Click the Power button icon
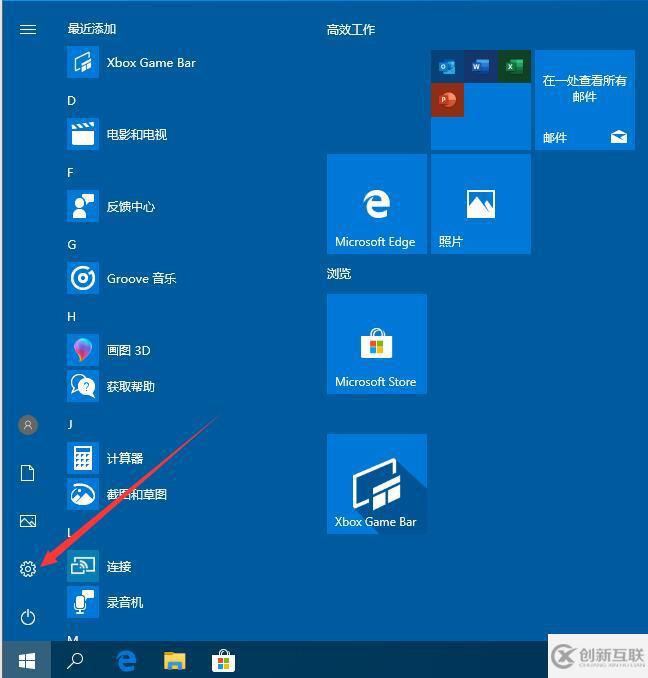The width and height of the screenshot is (648, 678). coord(28,617)
